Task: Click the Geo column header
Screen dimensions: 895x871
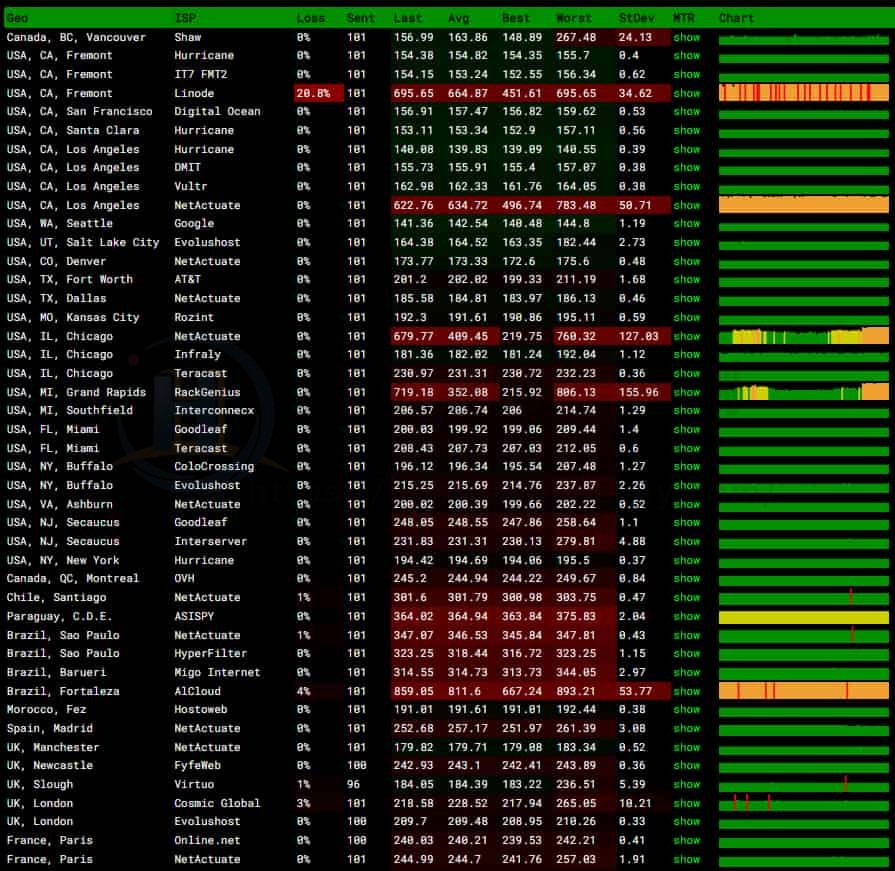Action: pyautogui.click(x=18, y=18)
